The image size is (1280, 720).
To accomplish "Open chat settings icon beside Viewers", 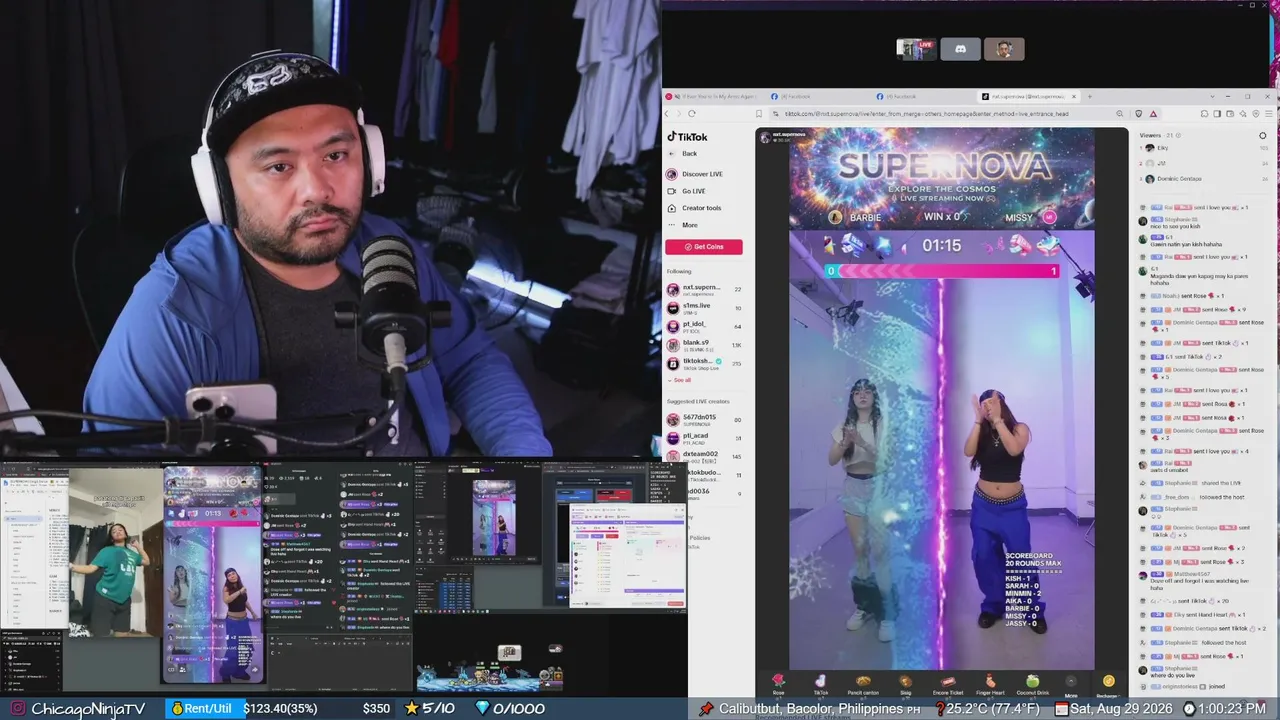I will point(1262,135).
